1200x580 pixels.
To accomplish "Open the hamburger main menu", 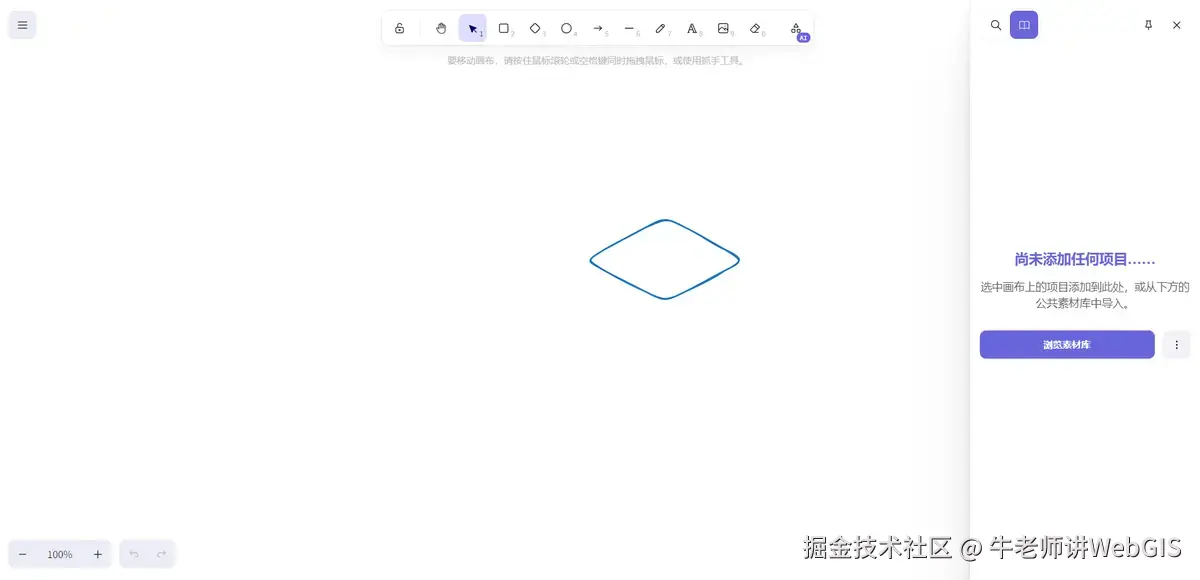I will [x=22, y=25].
